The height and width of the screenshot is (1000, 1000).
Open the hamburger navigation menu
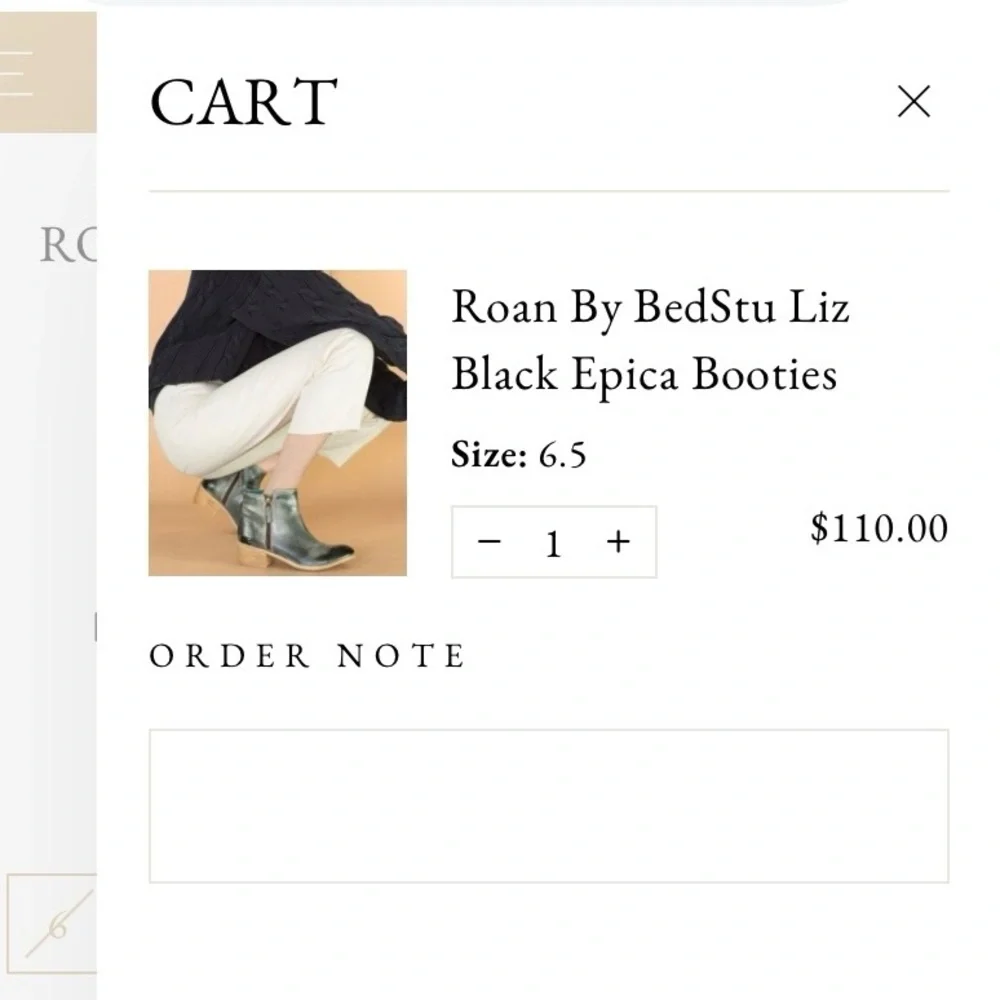(x=16, y=73)
